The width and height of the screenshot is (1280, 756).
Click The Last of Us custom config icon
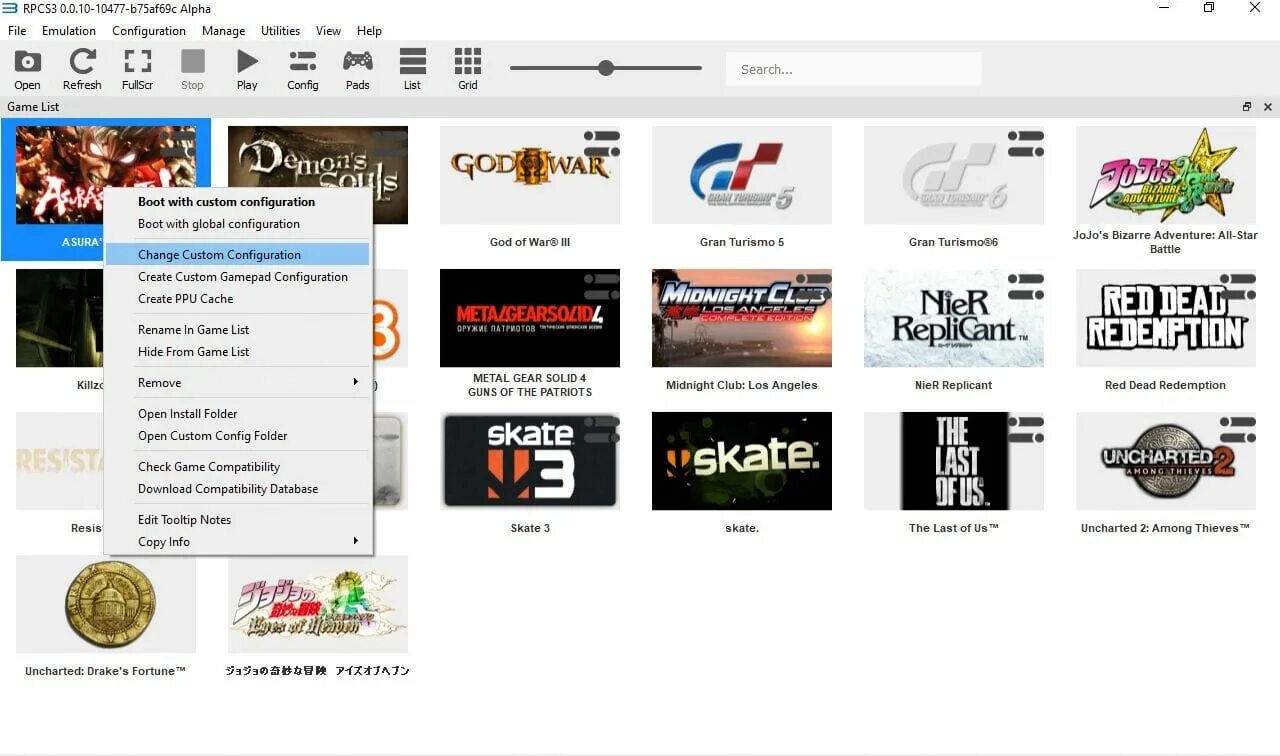coord(1026,429)
